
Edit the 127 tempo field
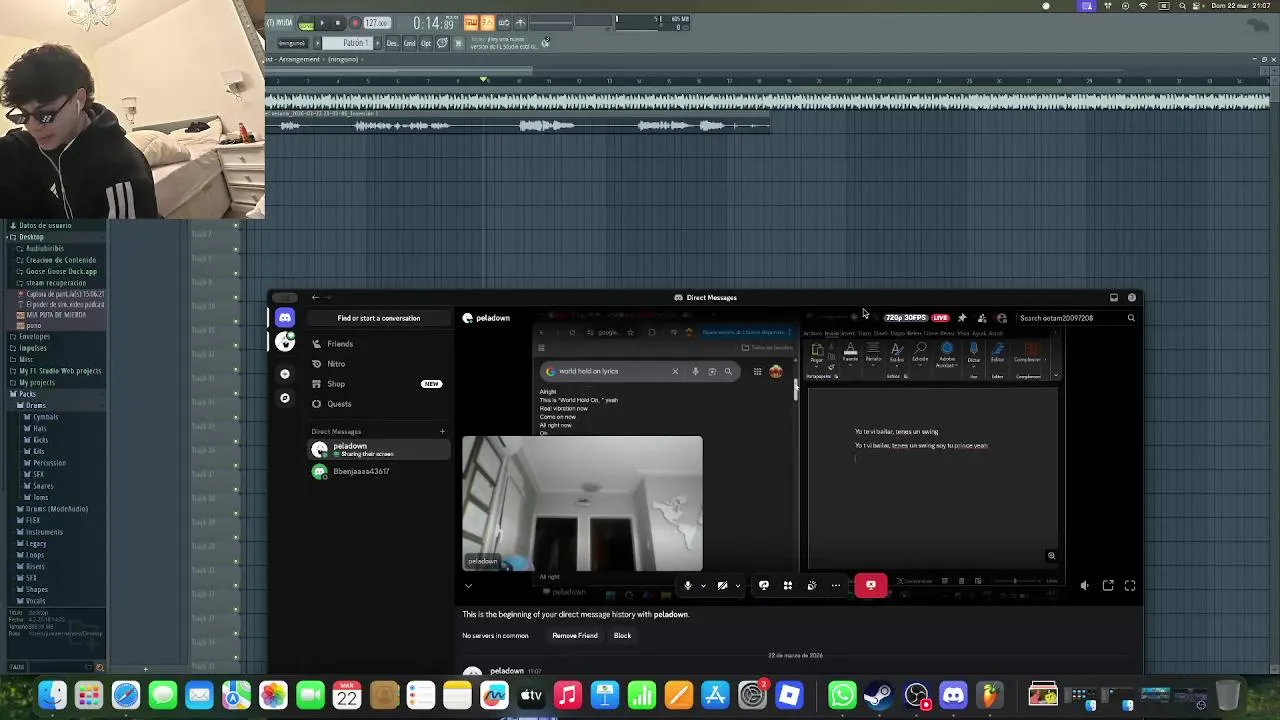coord(376,23)
